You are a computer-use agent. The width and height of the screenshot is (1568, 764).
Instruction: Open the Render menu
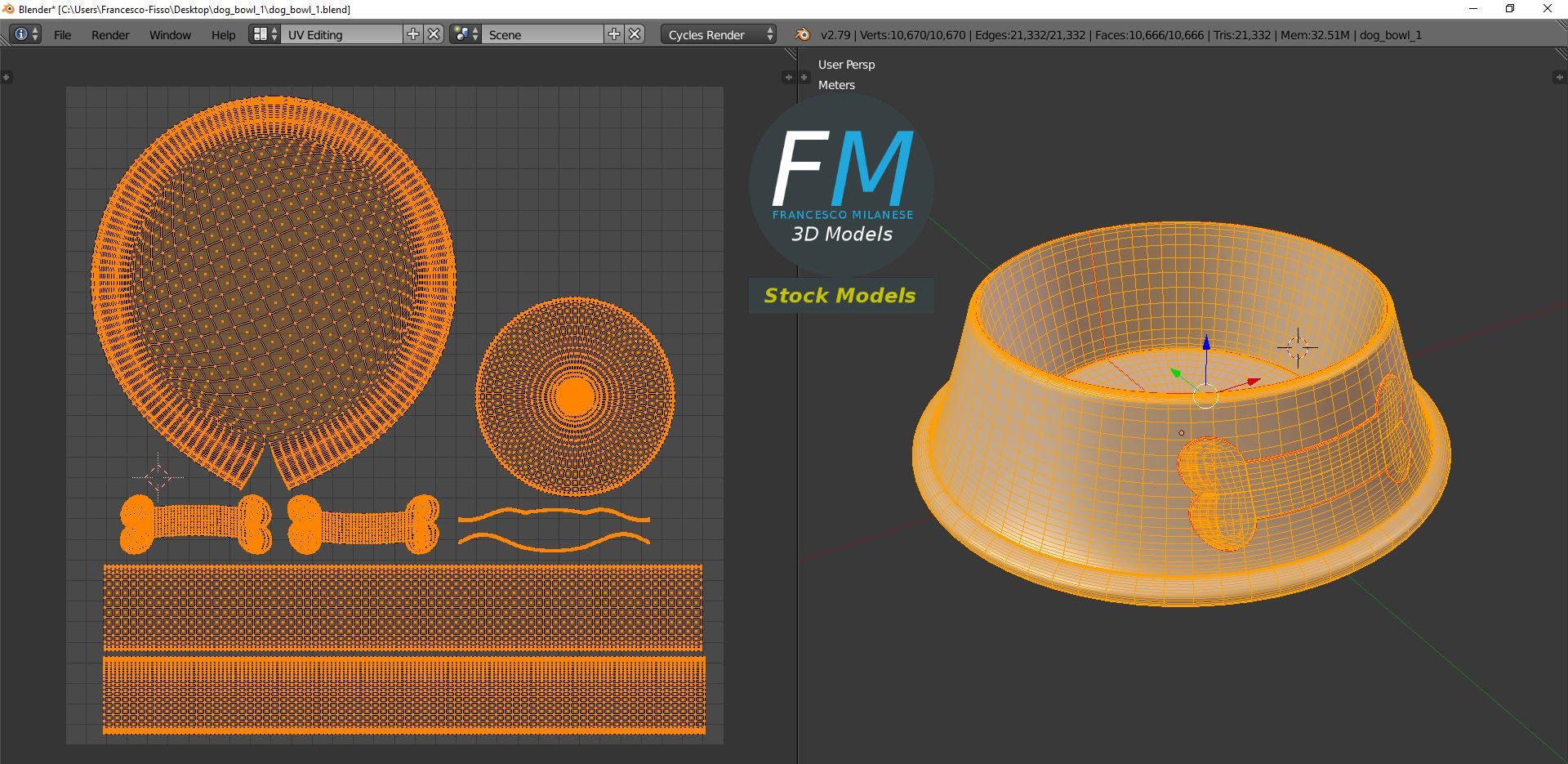110,35
